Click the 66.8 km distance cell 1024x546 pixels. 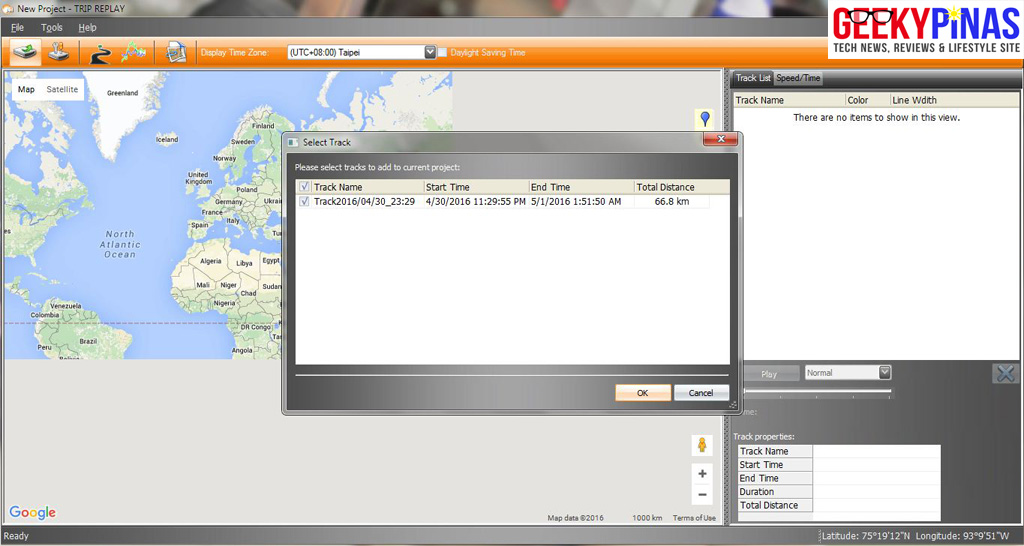click(x=672, y=202)
